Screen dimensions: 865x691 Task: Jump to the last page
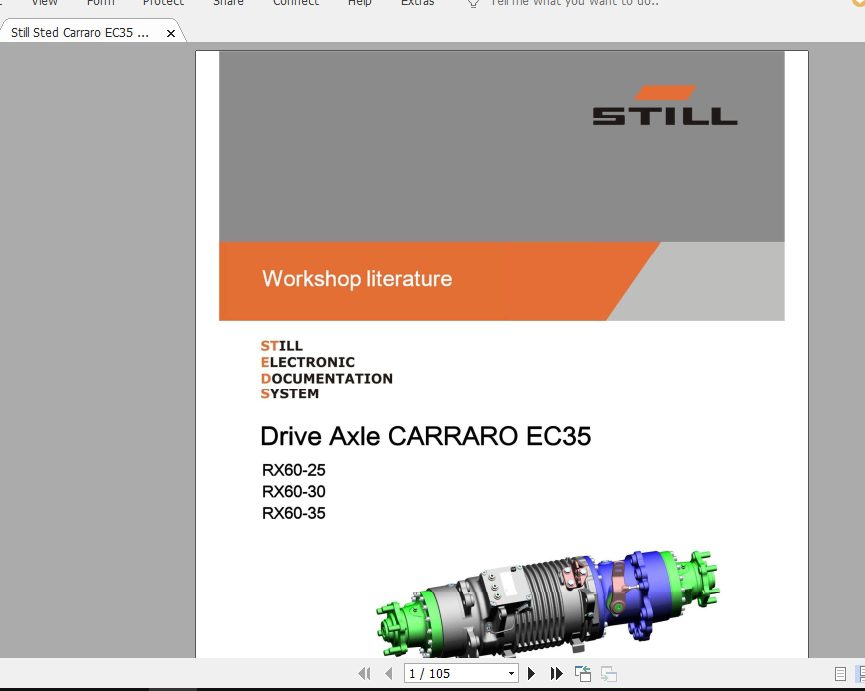coord(557,673)
